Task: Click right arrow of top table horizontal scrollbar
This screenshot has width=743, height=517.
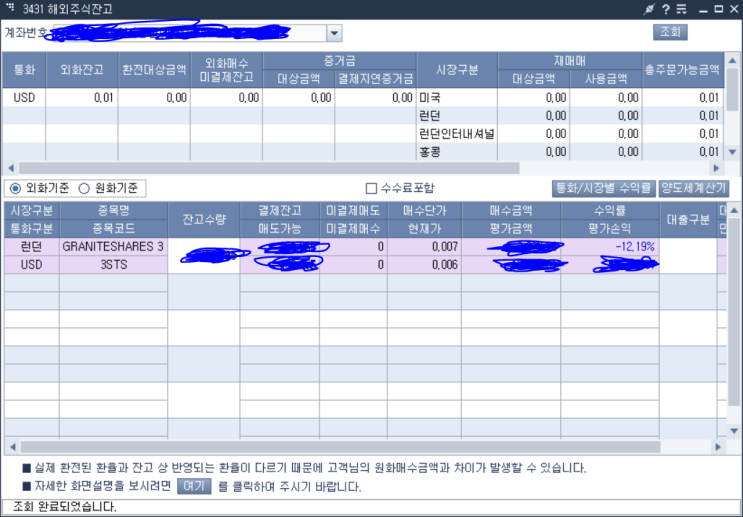Action: (716, 168)
